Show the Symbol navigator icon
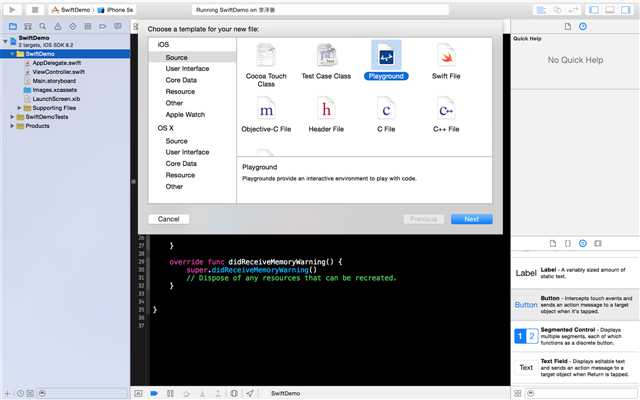The image size is (640, 400). 28,27
